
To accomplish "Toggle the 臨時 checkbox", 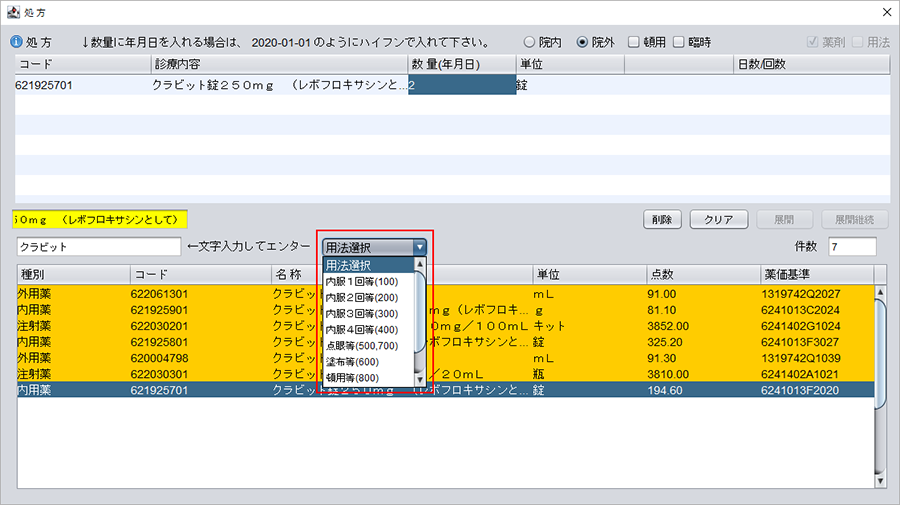I will tap(678, 42).
